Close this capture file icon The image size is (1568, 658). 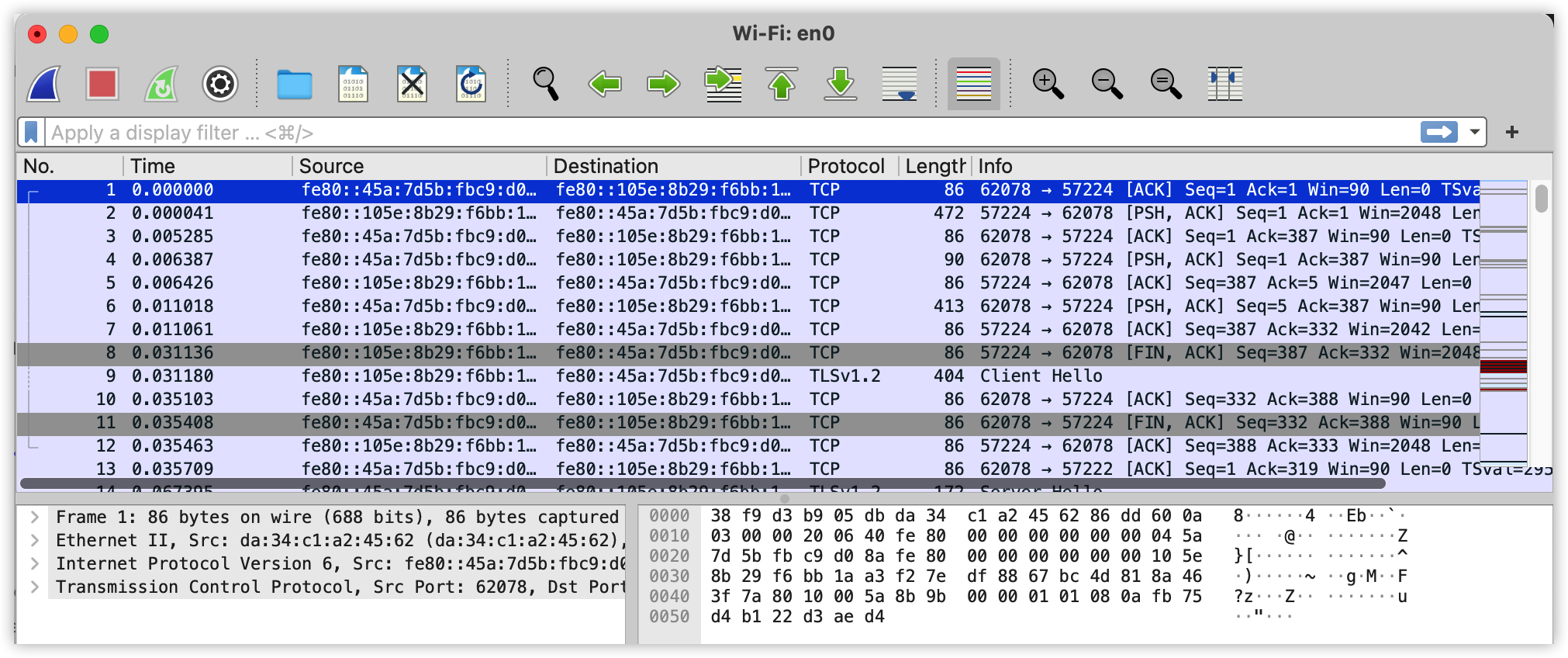tap(413, 84)
